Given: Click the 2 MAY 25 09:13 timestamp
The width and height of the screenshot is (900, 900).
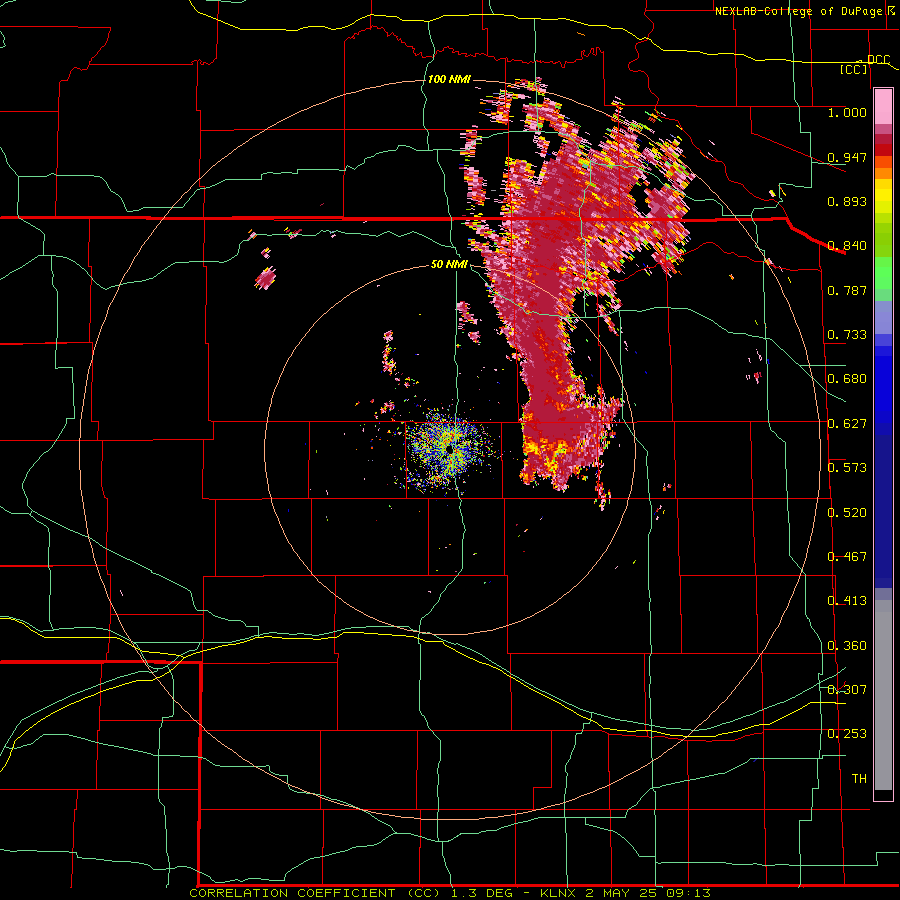Looking at the screenshot, I should [648, 893].
